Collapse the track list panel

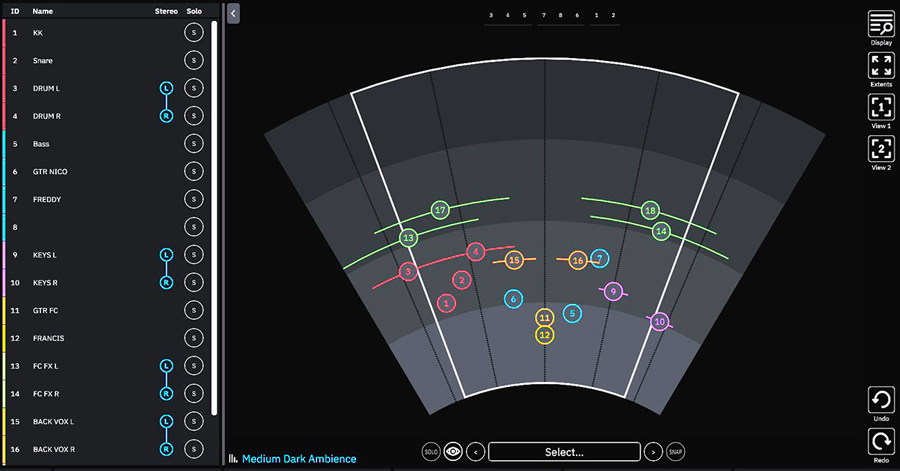coord(233,14)
